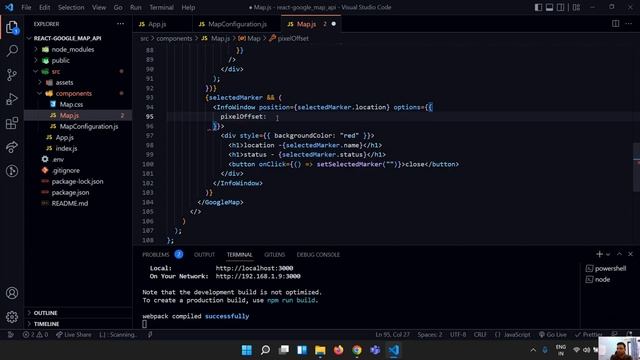The width and height of the screenshot is (640, 360).
Task: Open Map.css in the explorer
Action: (x=71, y=104)
